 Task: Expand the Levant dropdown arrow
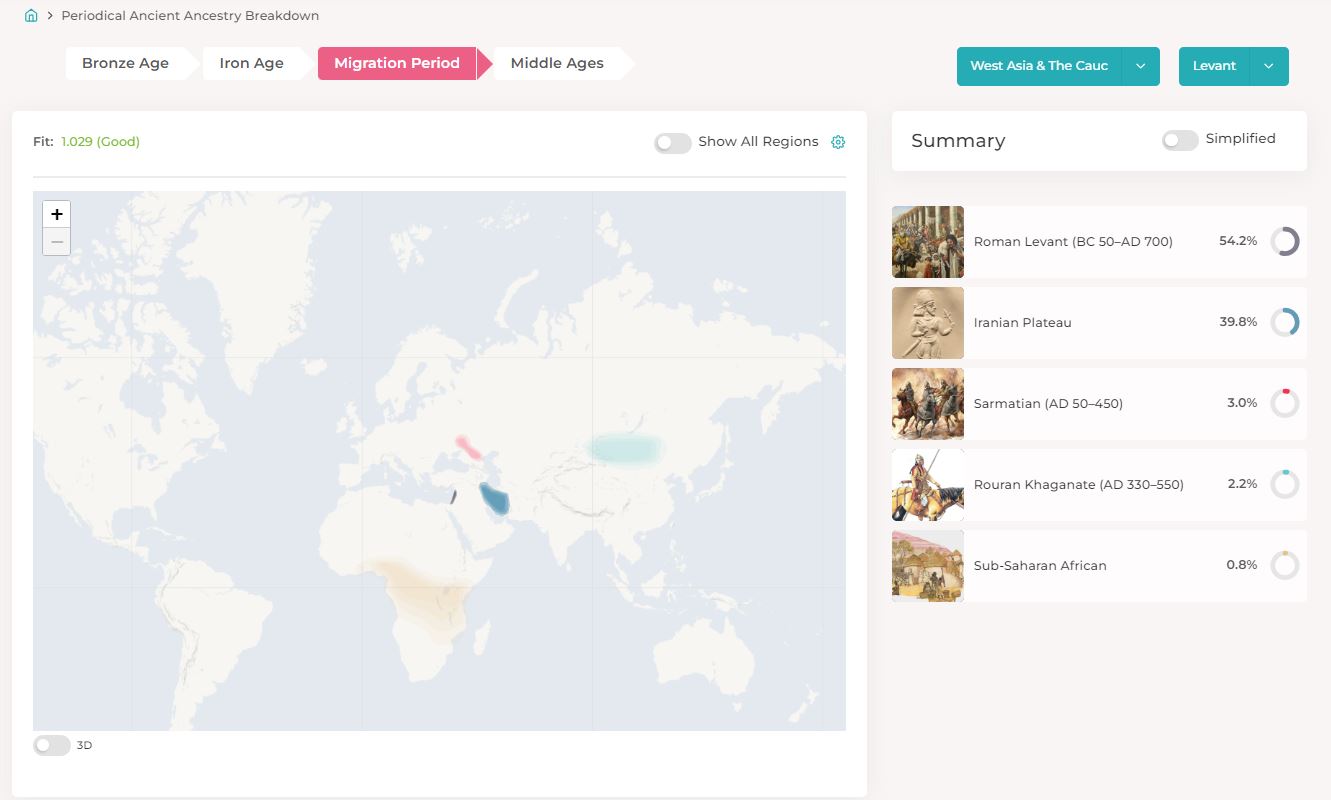point(1269,66)
